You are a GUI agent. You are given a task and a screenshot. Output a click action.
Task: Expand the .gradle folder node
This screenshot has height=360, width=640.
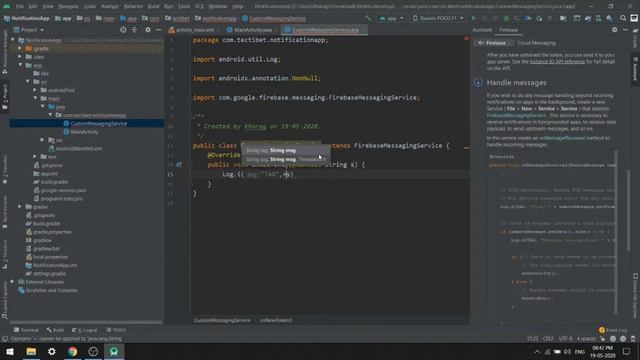pyautogui.click(x=20, y=49)
